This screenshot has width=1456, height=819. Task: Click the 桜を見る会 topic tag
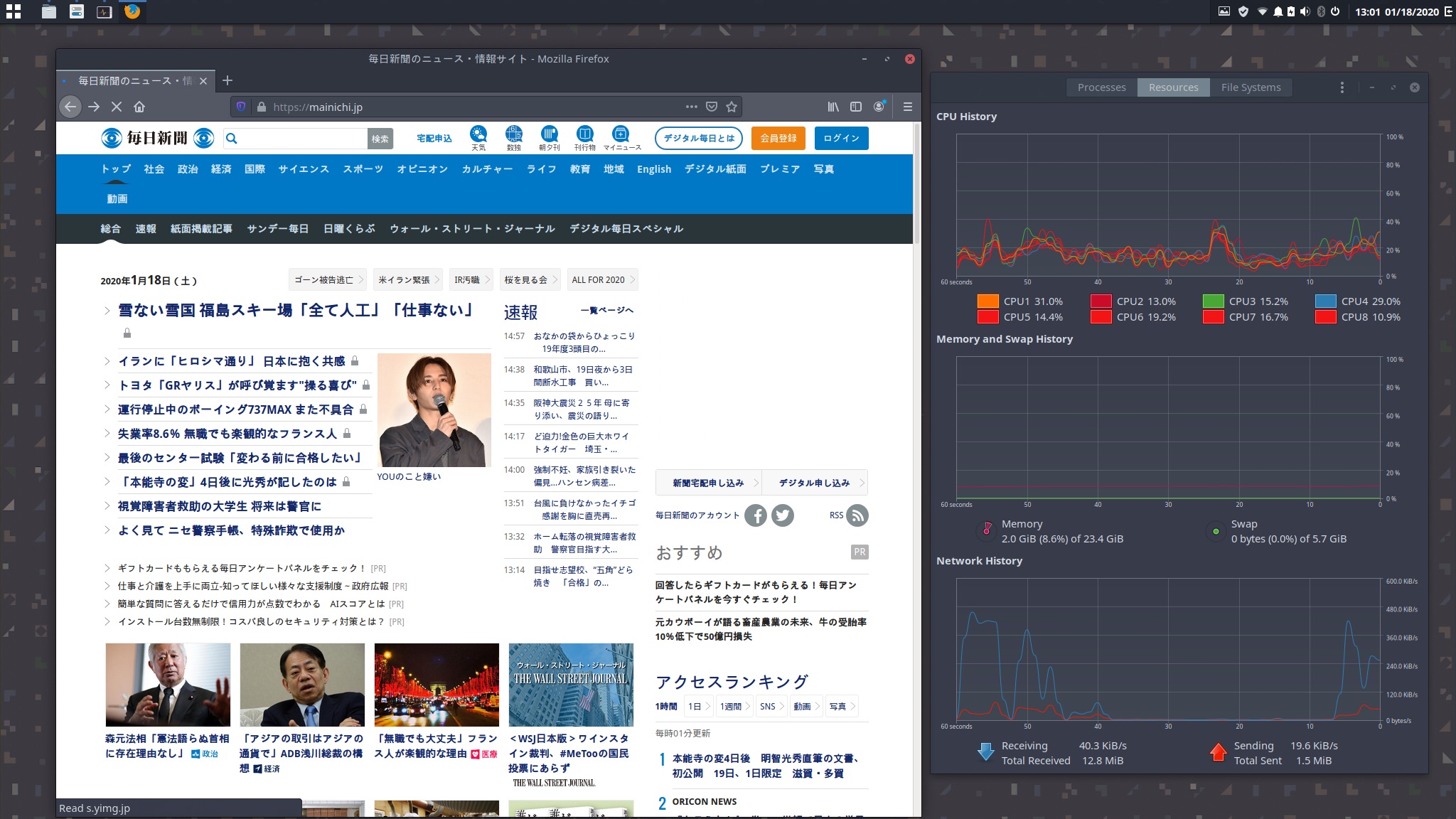(x=530, y=279)
